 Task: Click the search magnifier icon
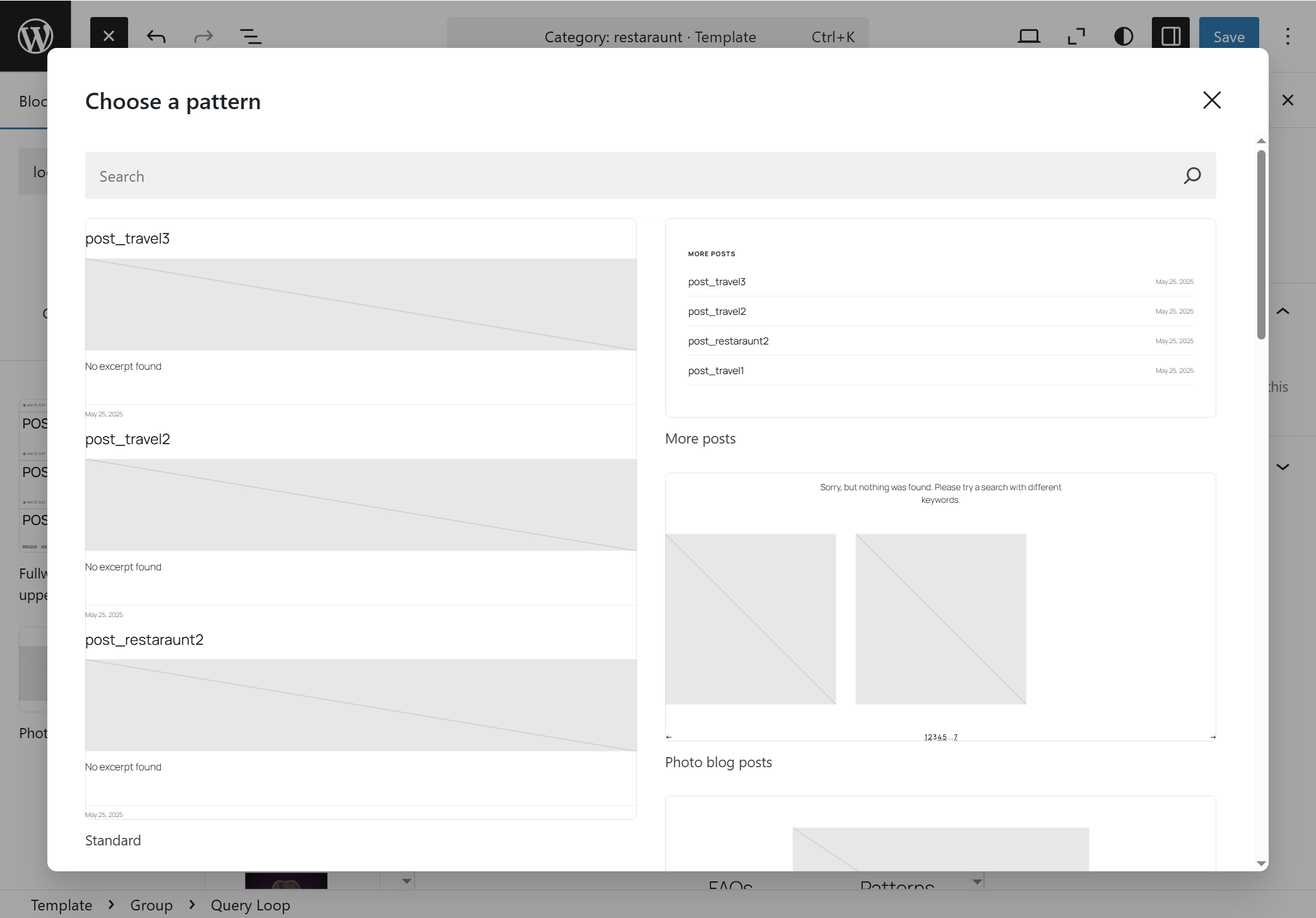pyautogui.click(x=1192, y=175)
